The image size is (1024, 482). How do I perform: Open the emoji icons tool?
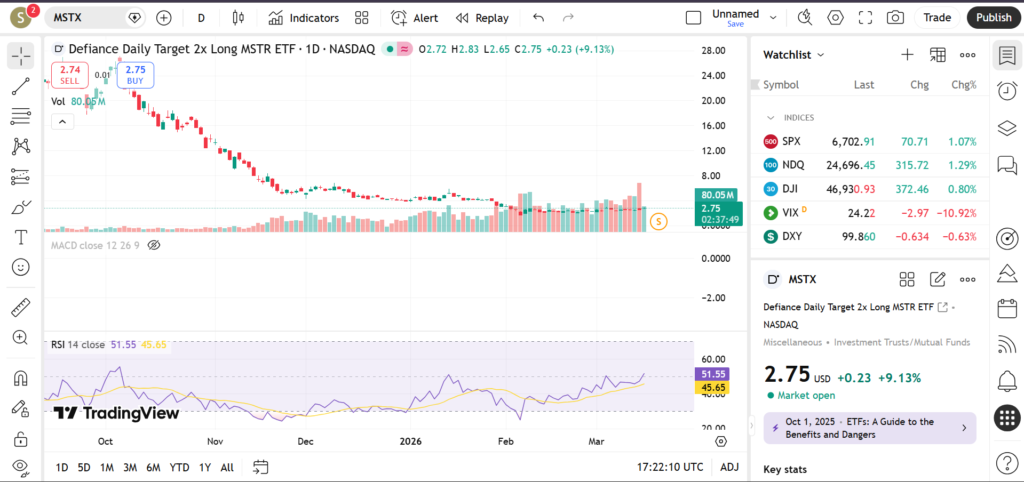coord(20,267)
